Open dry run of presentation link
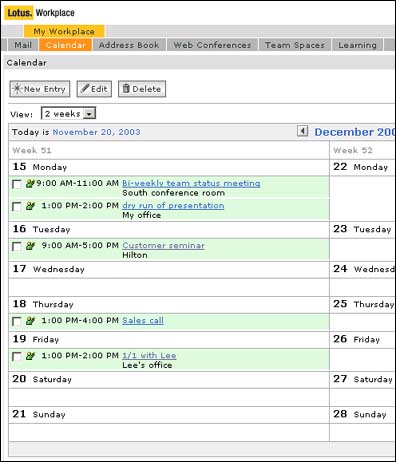 pyautogui.click(x=173, y=206)
